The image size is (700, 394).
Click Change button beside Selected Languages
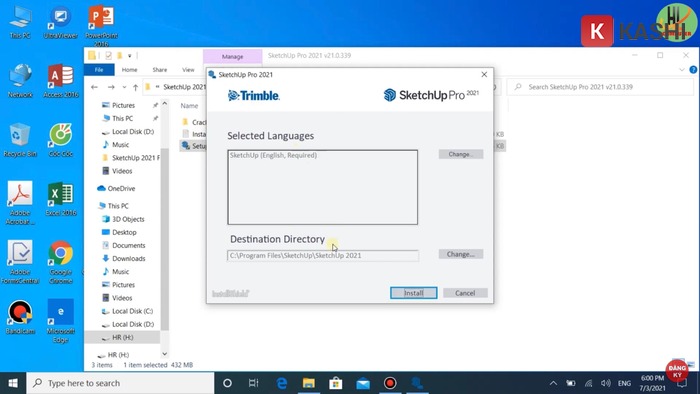[460, 154]
